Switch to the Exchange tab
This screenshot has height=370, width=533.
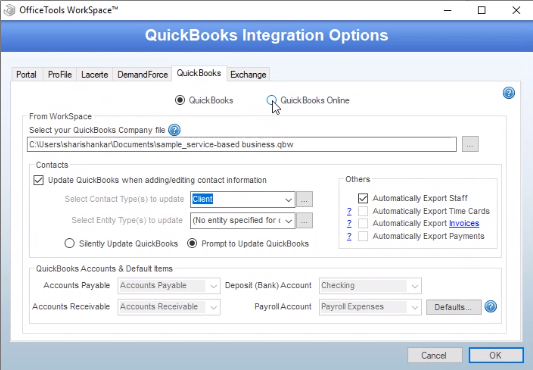pyautogui.click(x=248, y=74)
